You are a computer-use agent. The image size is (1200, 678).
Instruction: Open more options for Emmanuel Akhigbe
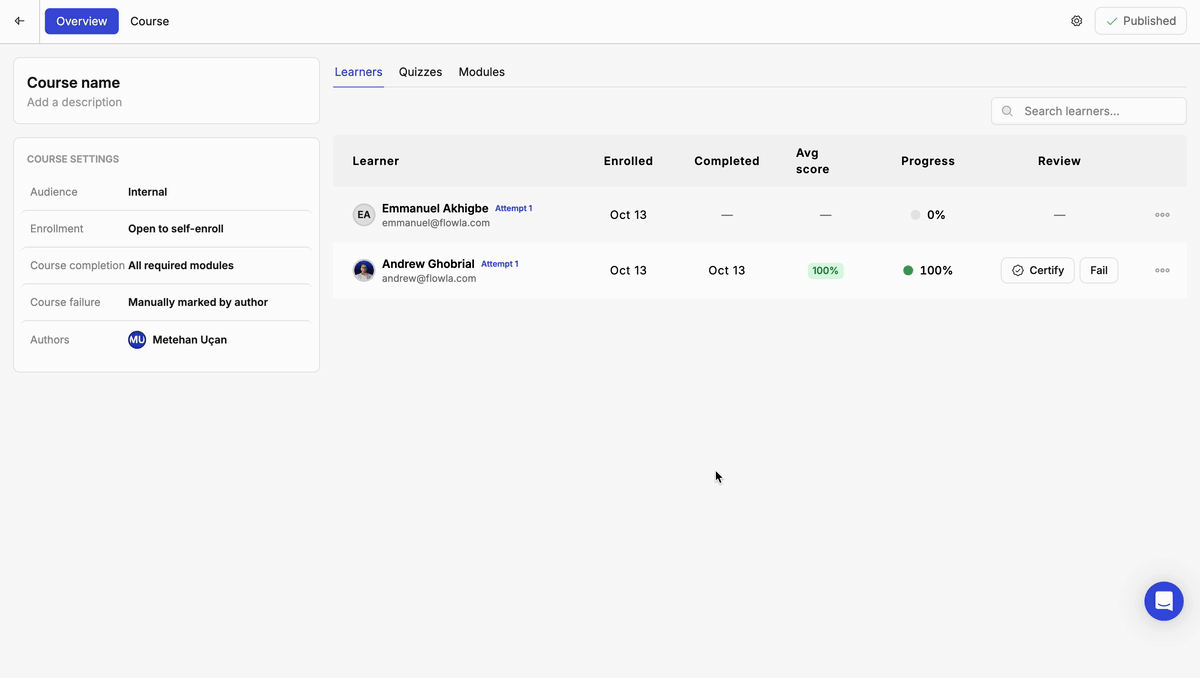tap(1162, 215)
